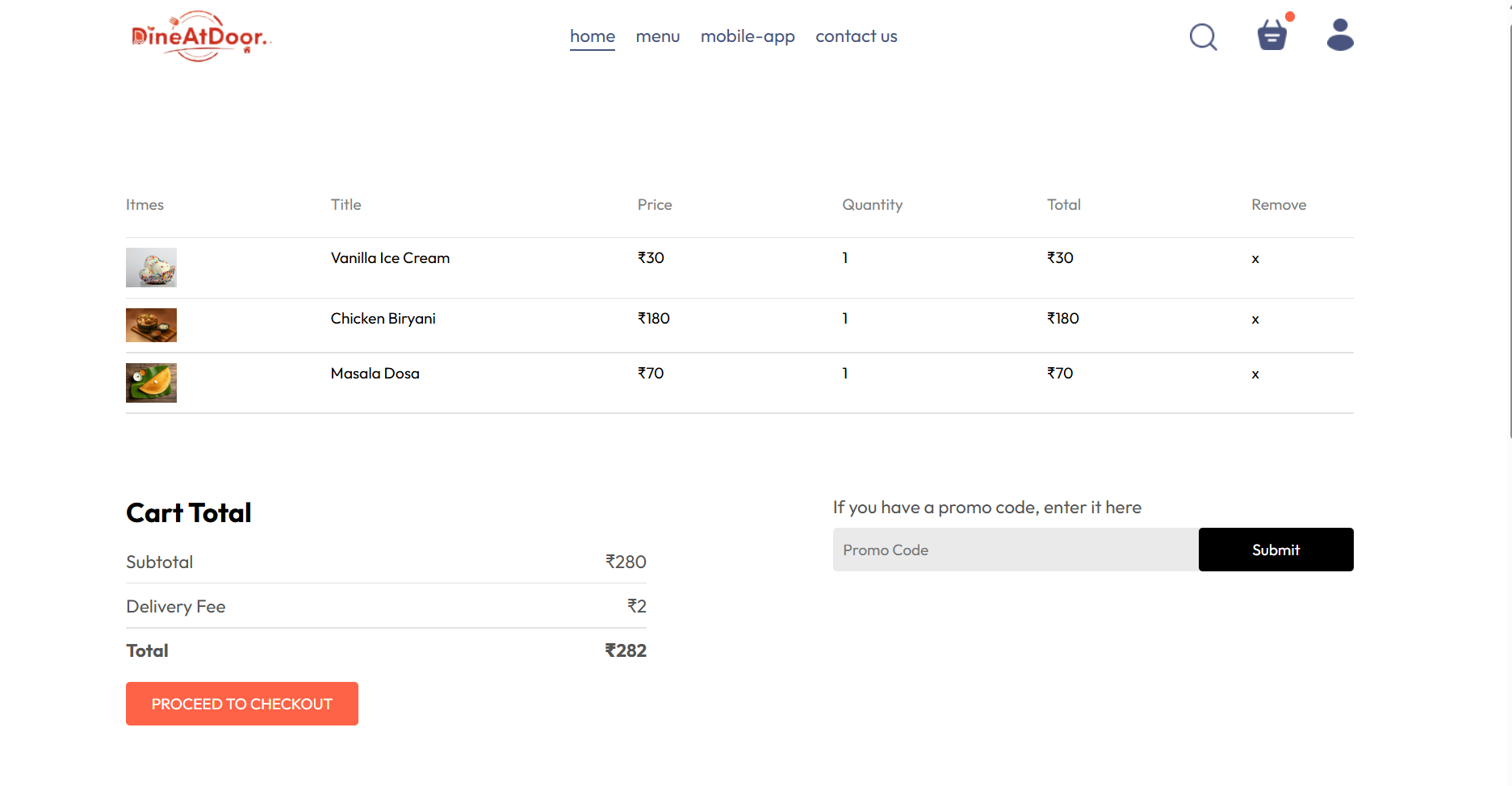This screenshot has width=1512, height=786.
Task: Navigate to mobile-app section
Action: (x=747, y=36)
